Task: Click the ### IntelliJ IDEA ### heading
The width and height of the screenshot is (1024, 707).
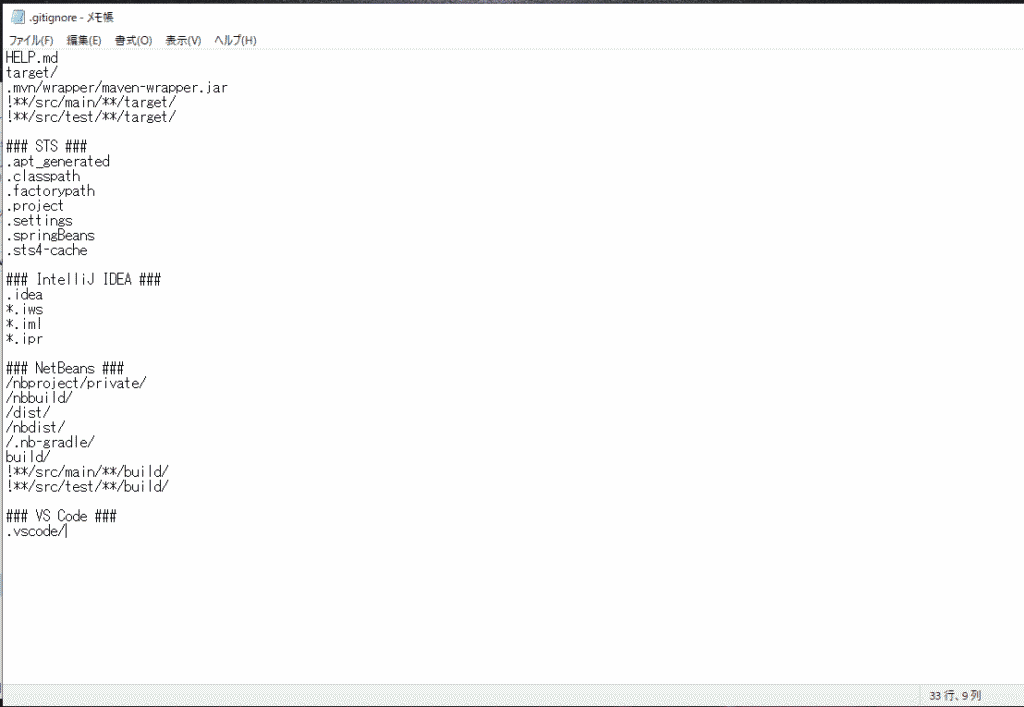Action: point(84,280)
